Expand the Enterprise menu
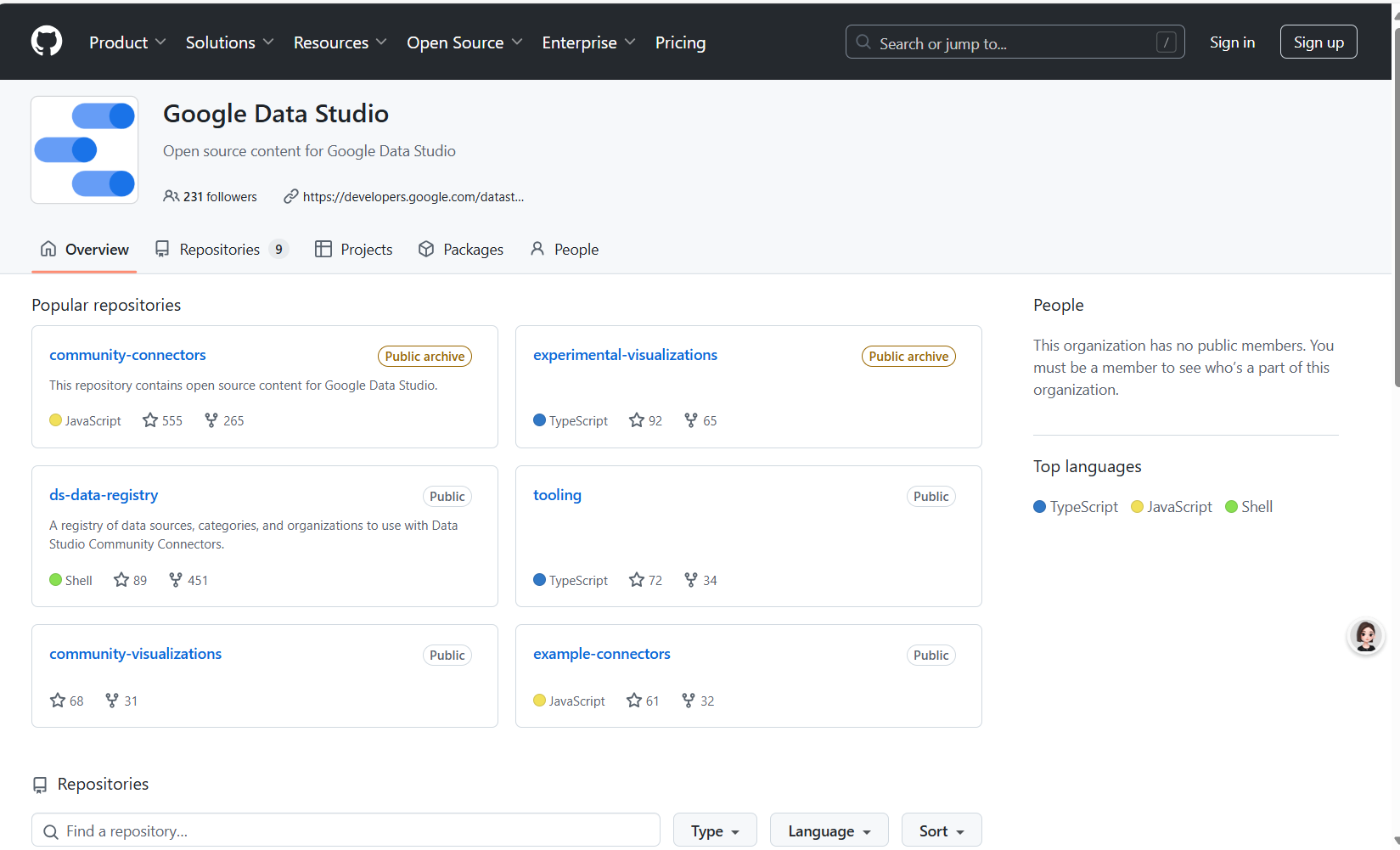Image resolution: width=1400 pixels, height=850 pixels. pyautogui.click(x=588, y=42)
